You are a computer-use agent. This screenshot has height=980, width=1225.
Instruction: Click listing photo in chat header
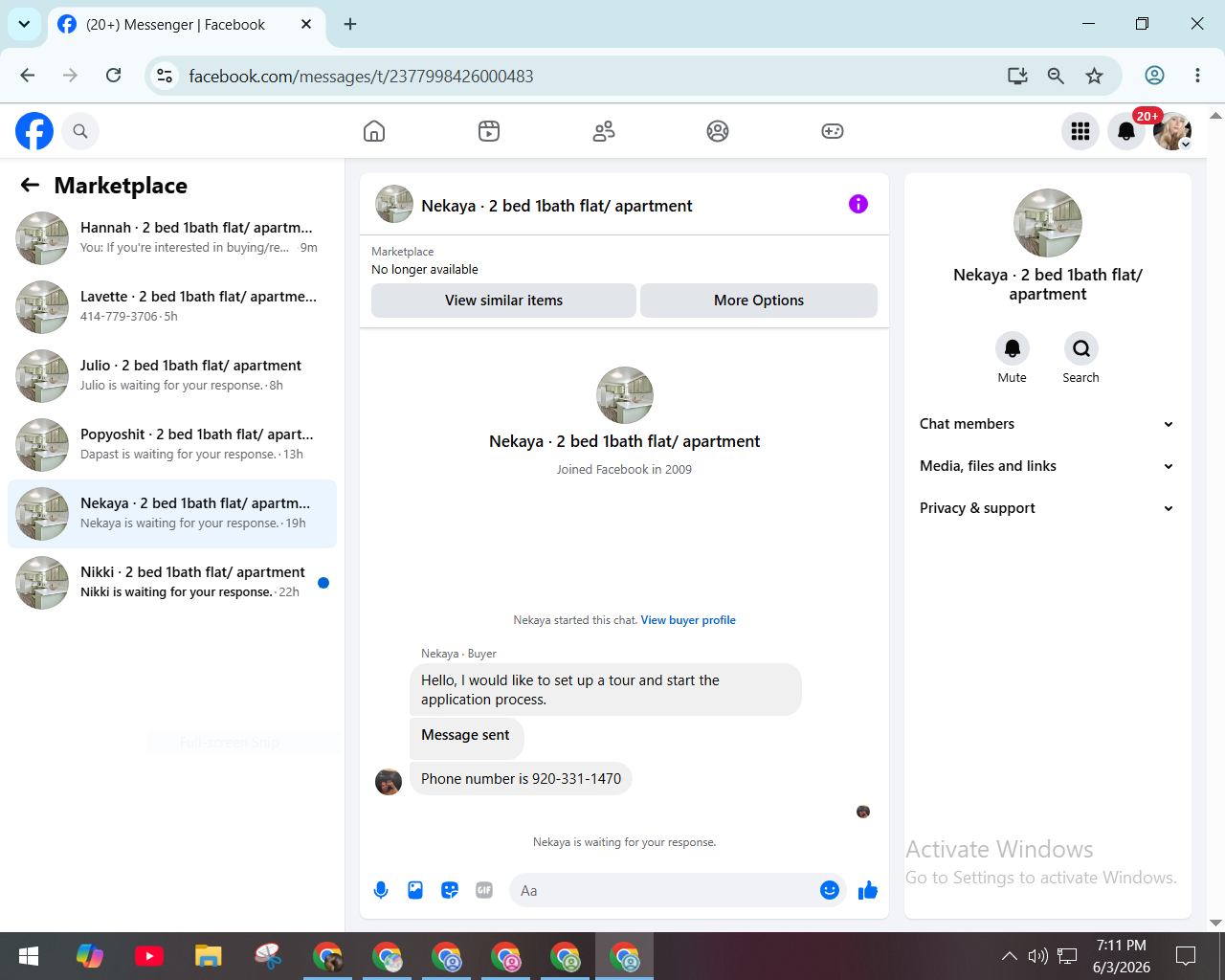point(394,204)
